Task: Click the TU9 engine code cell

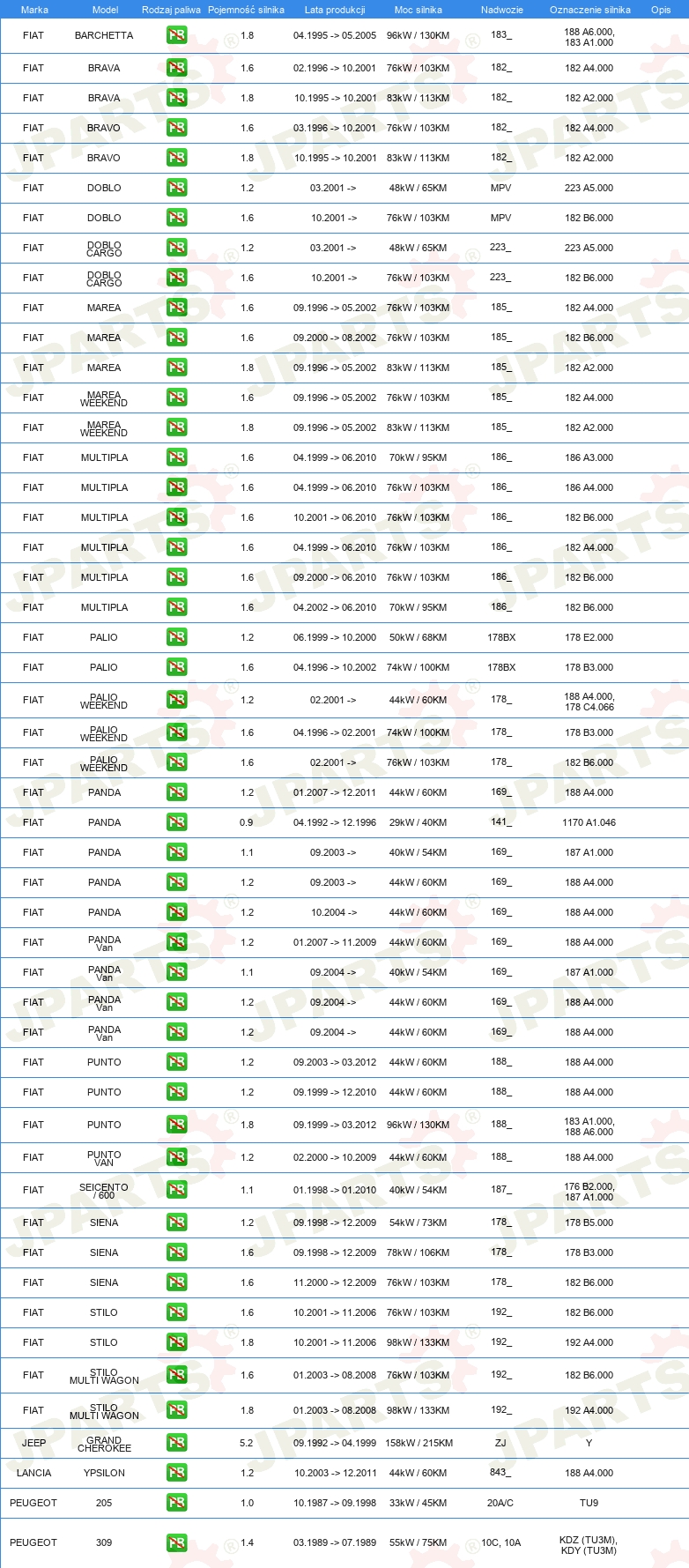Action: (x=589, y=1503)
